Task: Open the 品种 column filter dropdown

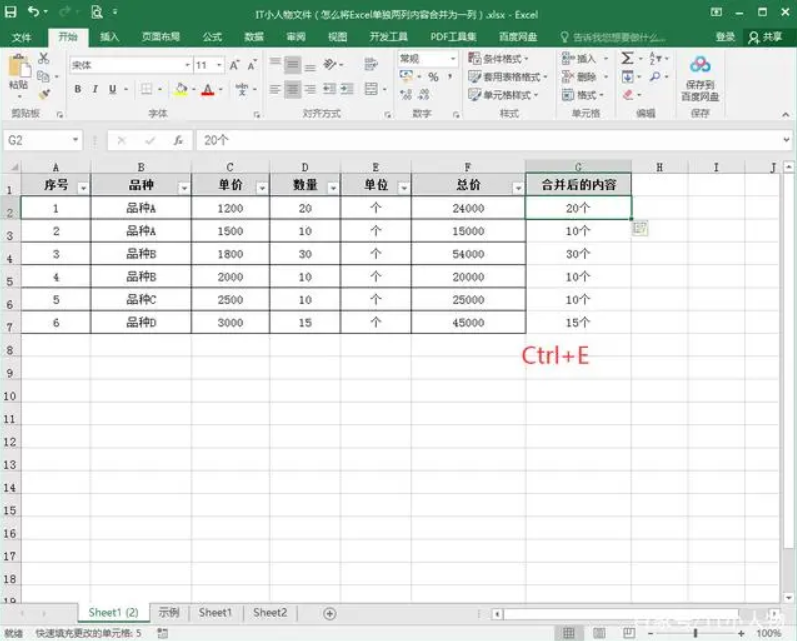Action: coord(183,187)
